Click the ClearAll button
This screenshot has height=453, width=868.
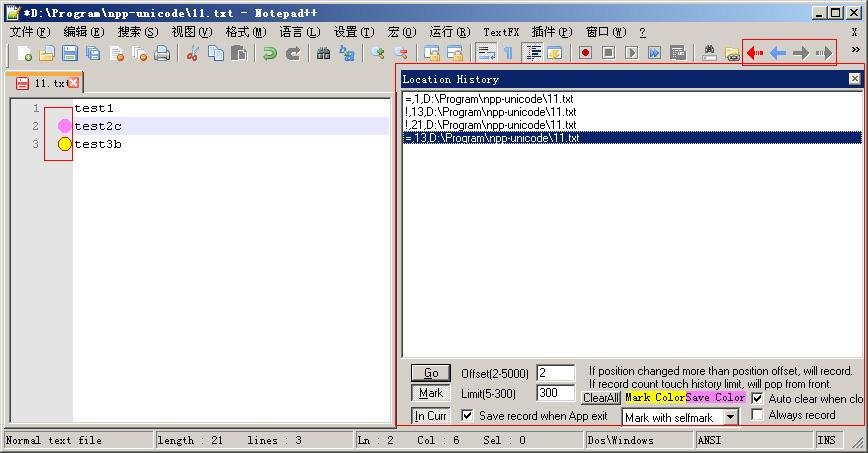click(601, 398)
